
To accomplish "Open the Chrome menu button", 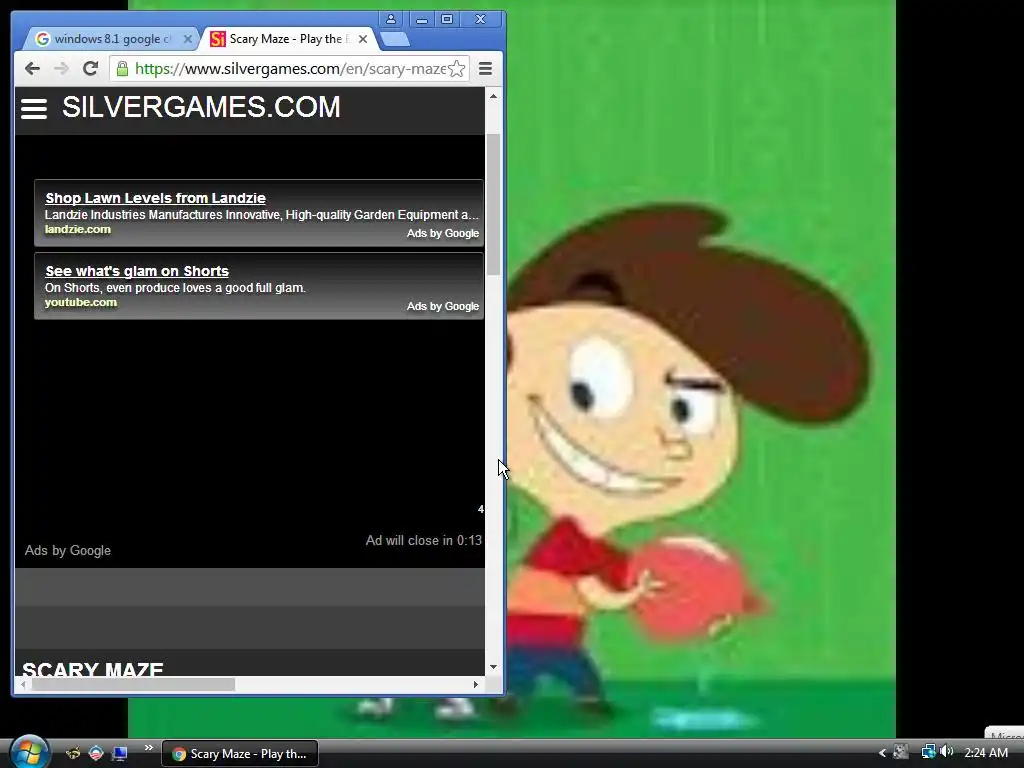I will coord(485,69).
